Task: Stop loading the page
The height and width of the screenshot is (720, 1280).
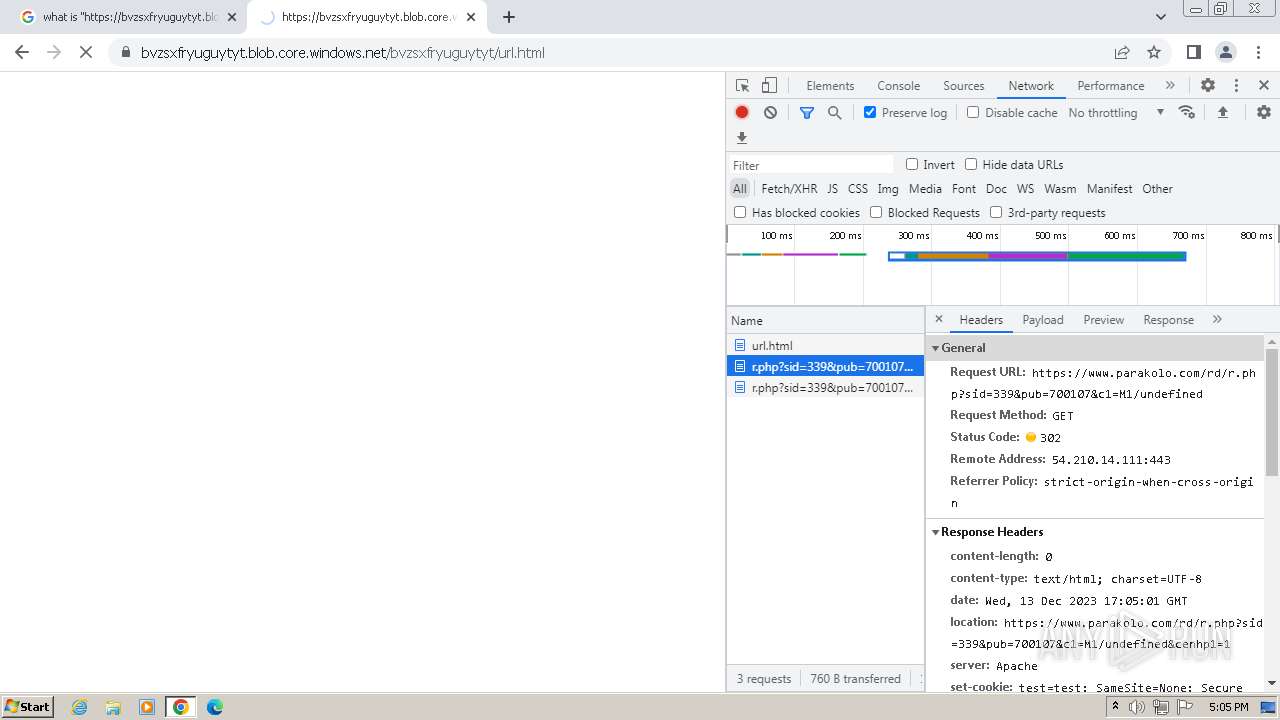Action: tap(86, 53)
